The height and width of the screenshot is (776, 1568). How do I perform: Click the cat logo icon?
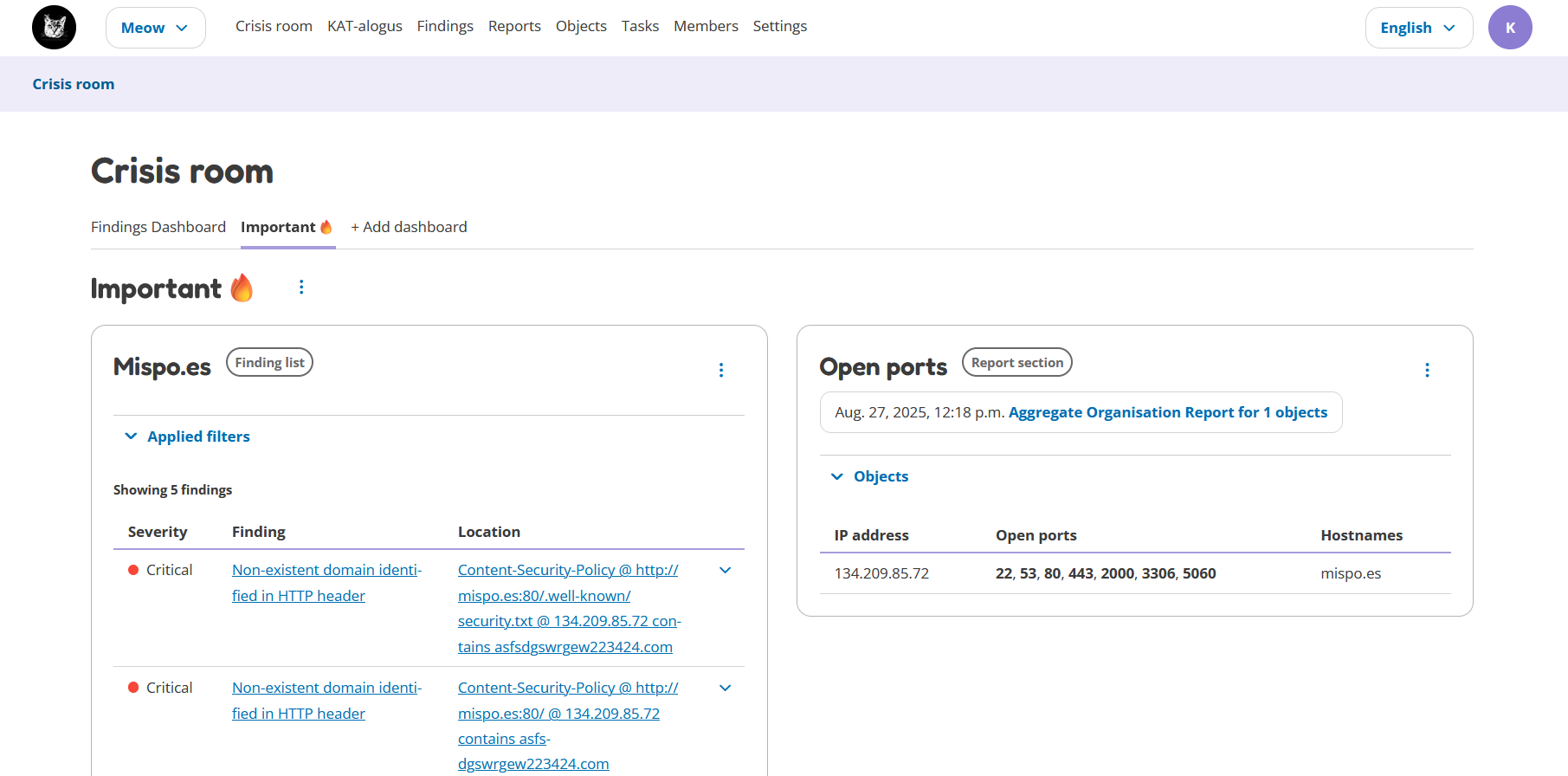point(54,27)
